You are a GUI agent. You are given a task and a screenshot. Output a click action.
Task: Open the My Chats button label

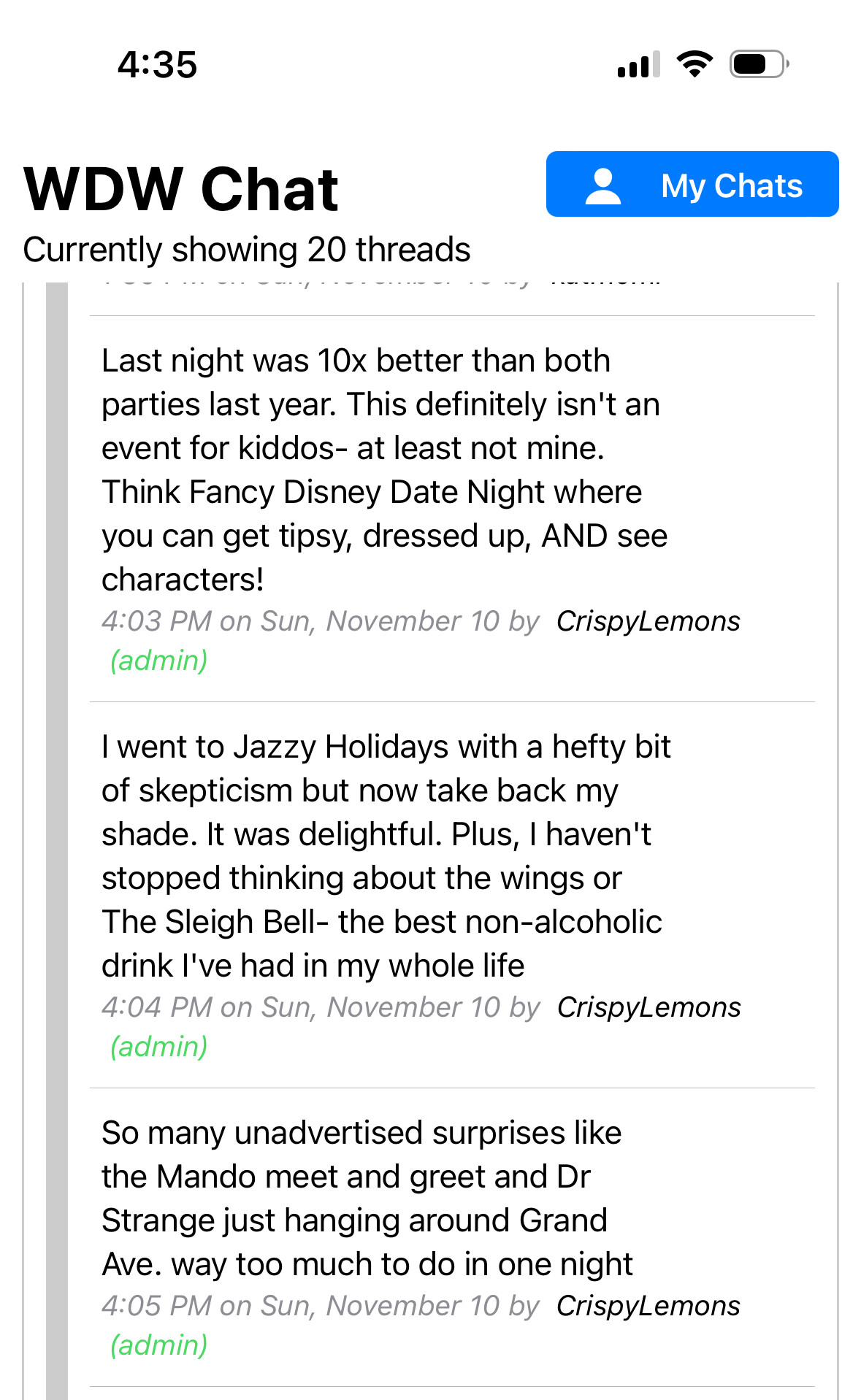731,185
